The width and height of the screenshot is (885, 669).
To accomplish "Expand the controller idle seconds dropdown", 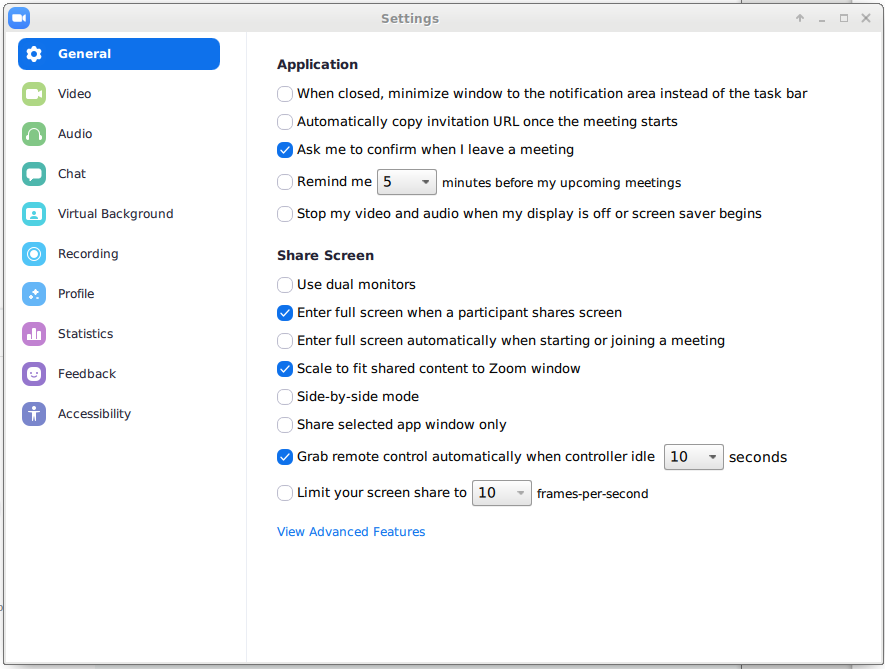I will click(693, 457).
